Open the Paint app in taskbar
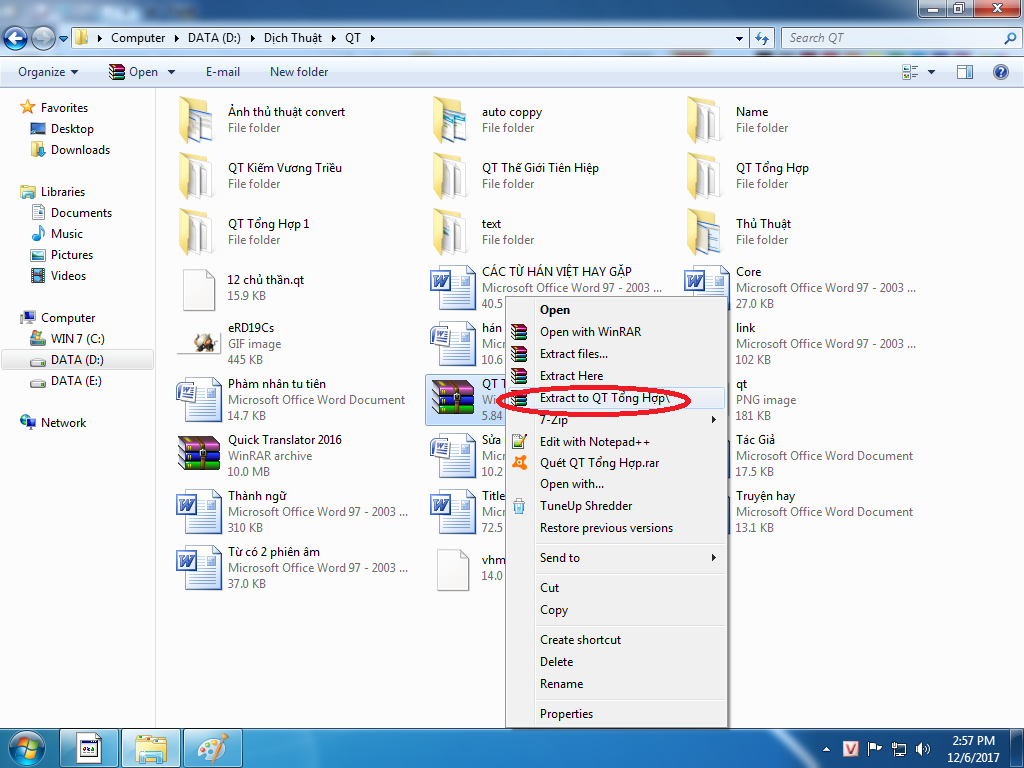Screen dimensions: 1024x768 tap(212, 747)
